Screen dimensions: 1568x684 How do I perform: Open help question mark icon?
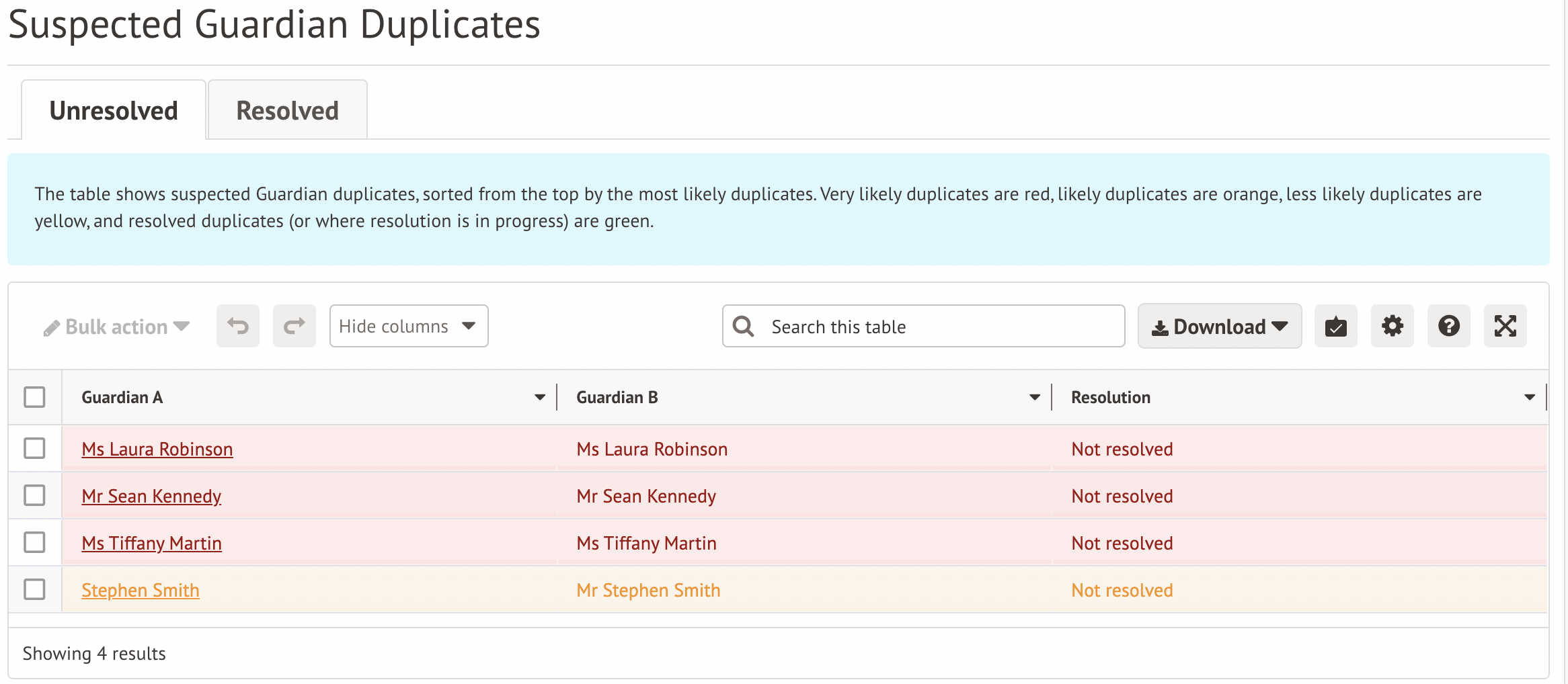point(1448,327)
